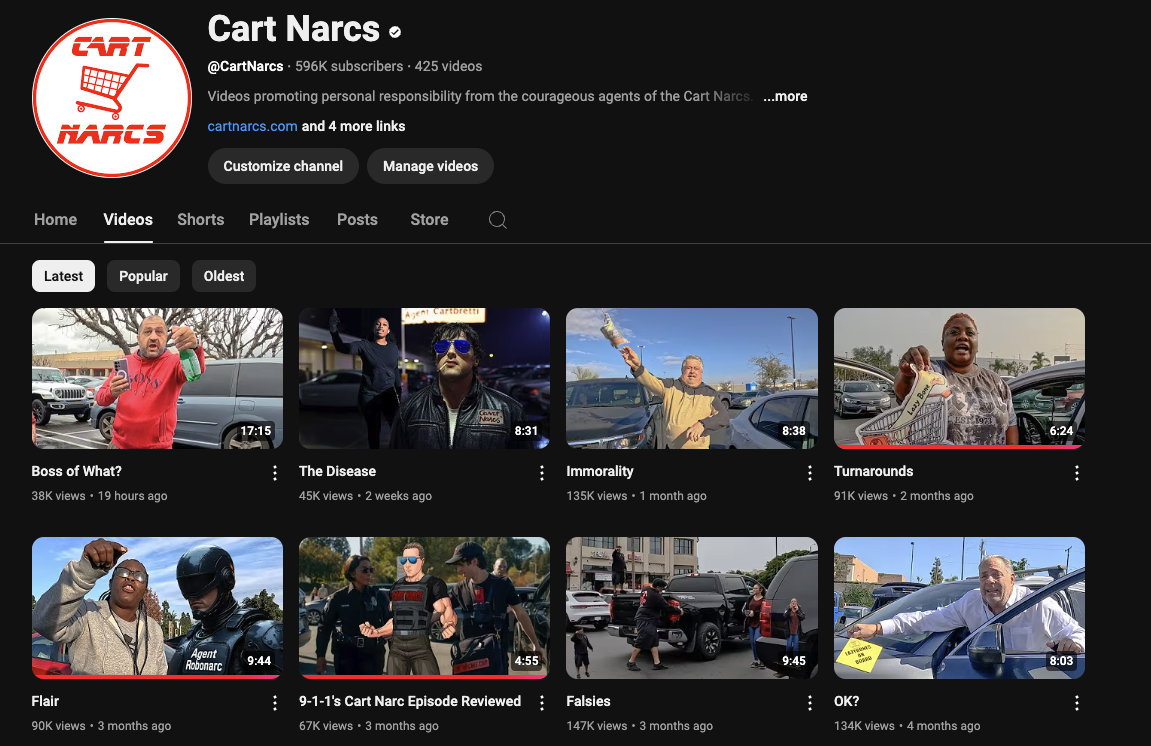1151x746 pixels.
Task: Open the cartnarcs.com link
Action: point(252,126)
